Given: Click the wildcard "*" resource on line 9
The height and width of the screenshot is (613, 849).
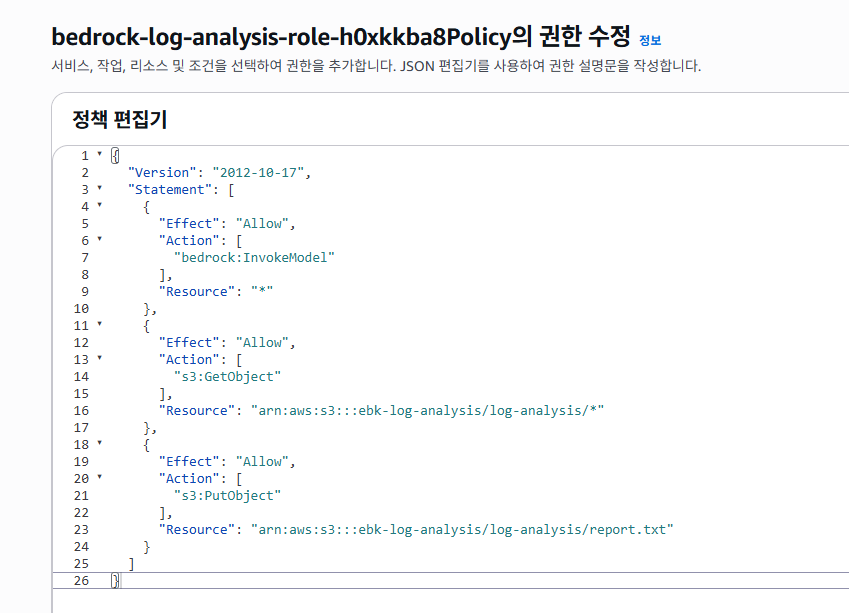Looking at the screenshot, I should coord(262,291).
